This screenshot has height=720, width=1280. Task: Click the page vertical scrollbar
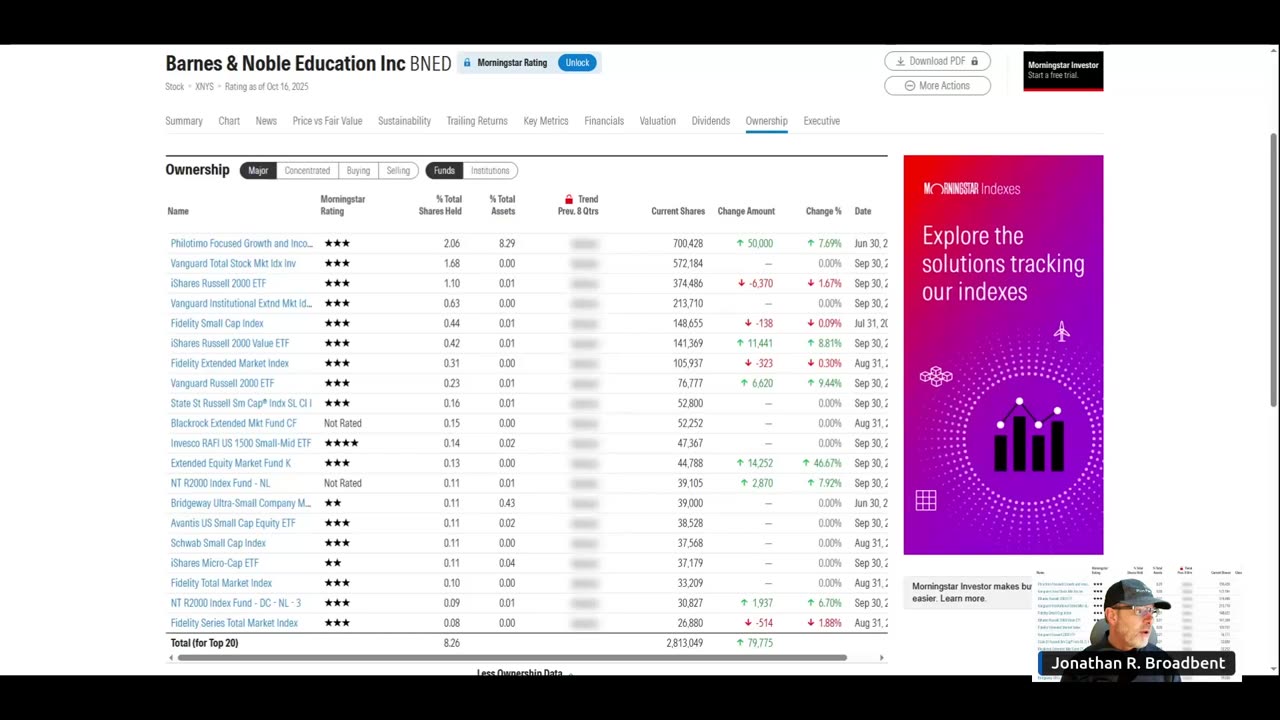point(1274,270)
